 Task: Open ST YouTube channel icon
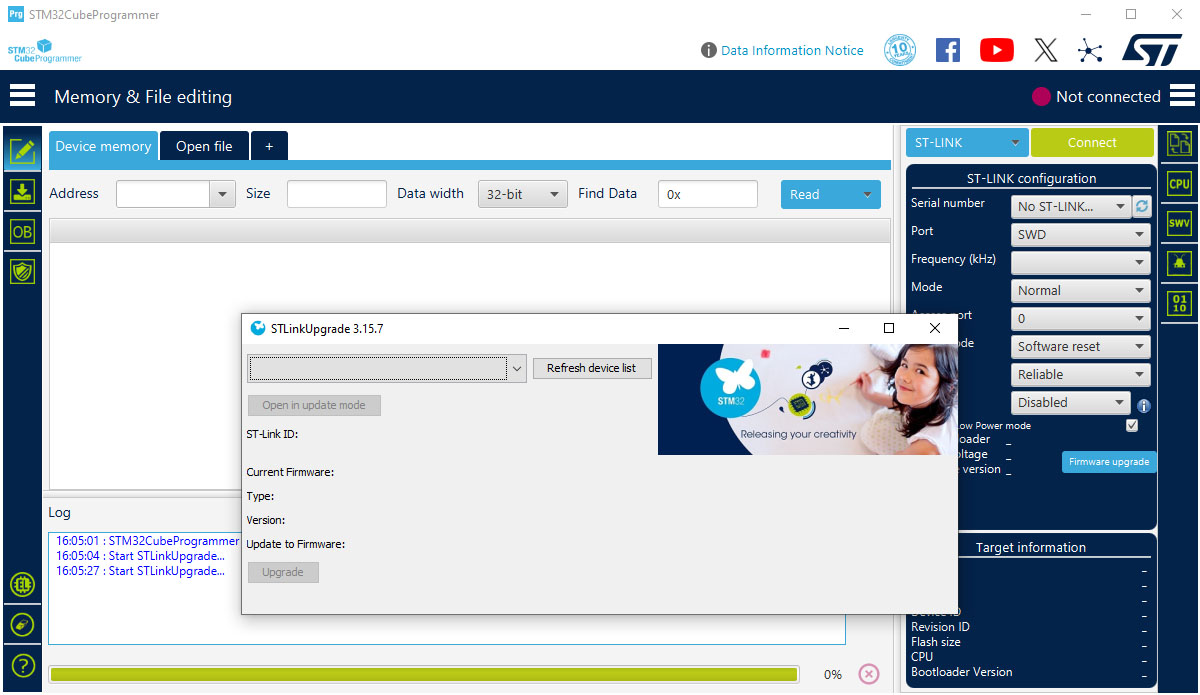coord(997,50)
